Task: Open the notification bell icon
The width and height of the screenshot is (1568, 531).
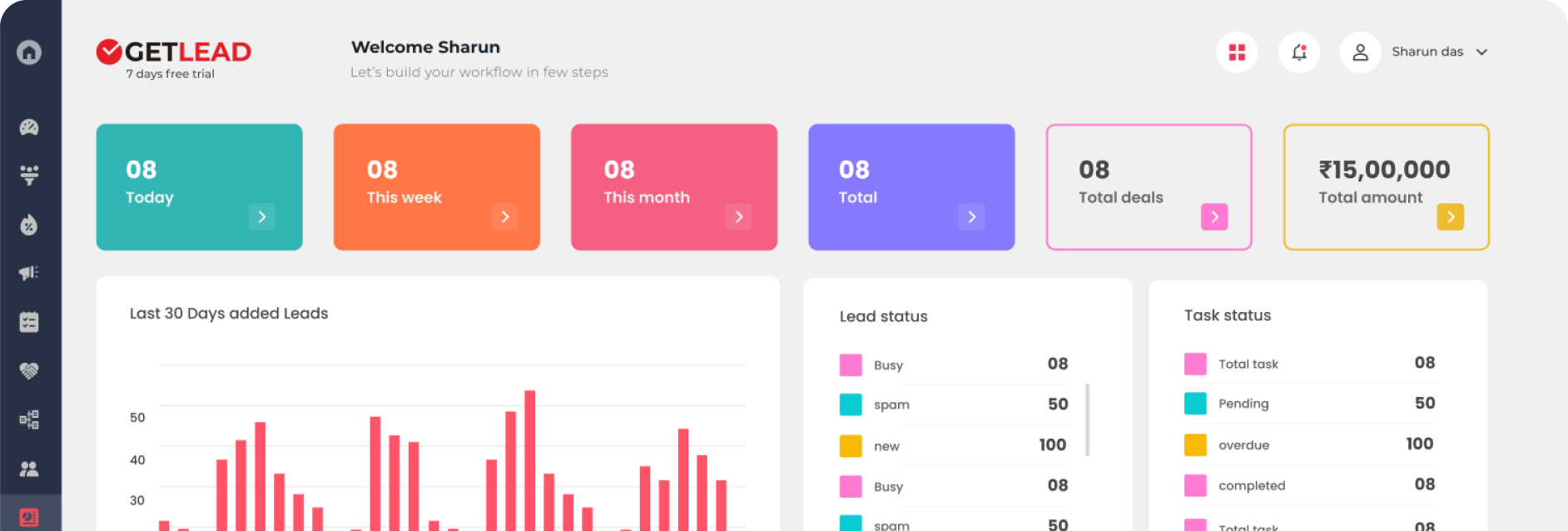Action: pos(1299,52)
